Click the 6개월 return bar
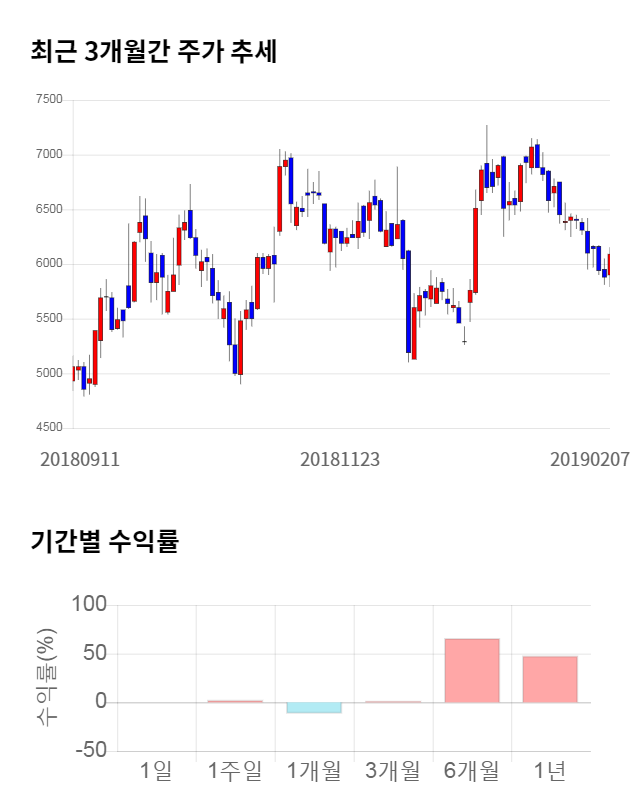 (471, 670)
